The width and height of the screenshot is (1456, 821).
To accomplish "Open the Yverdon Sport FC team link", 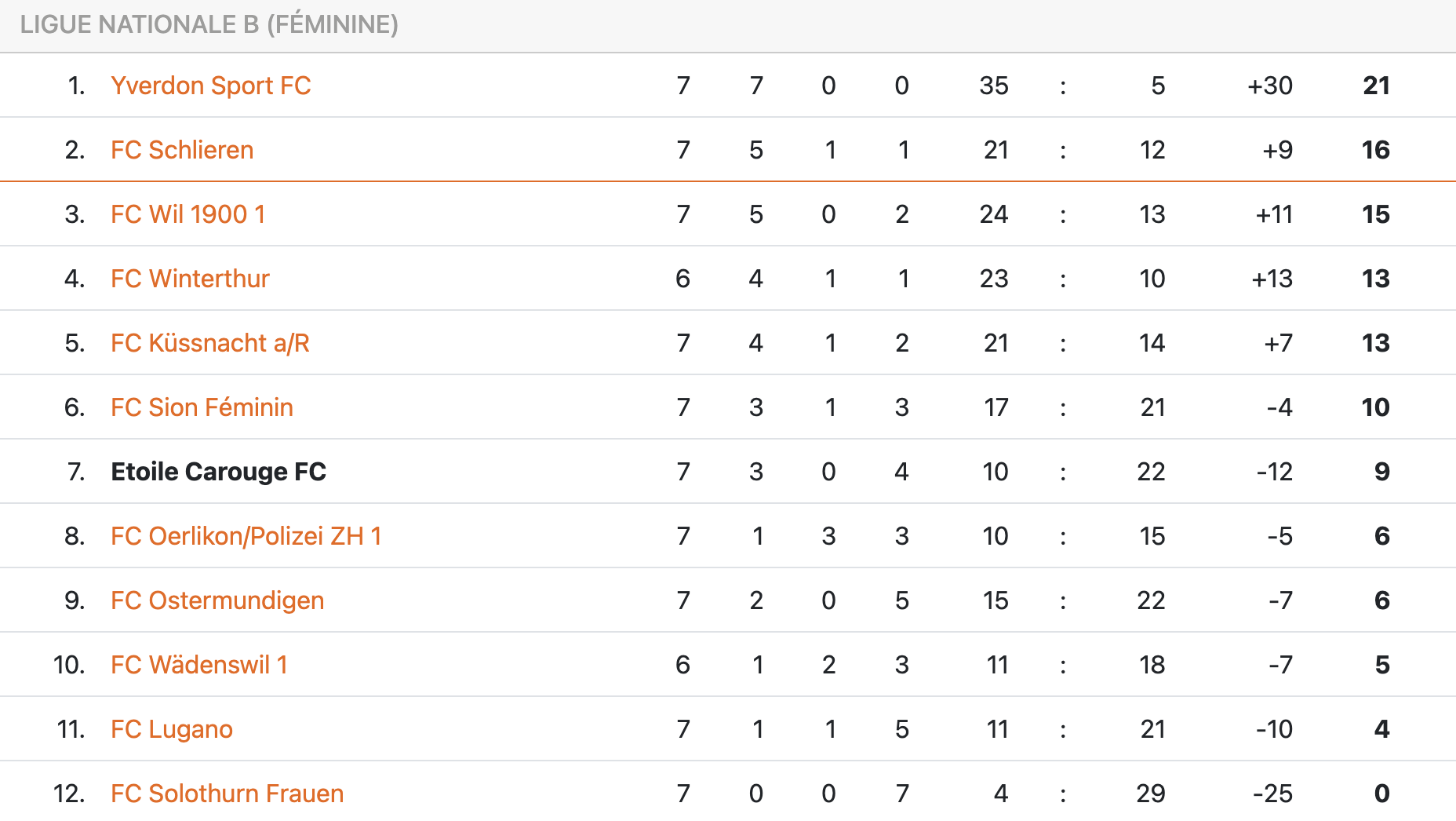I will 210,86.
